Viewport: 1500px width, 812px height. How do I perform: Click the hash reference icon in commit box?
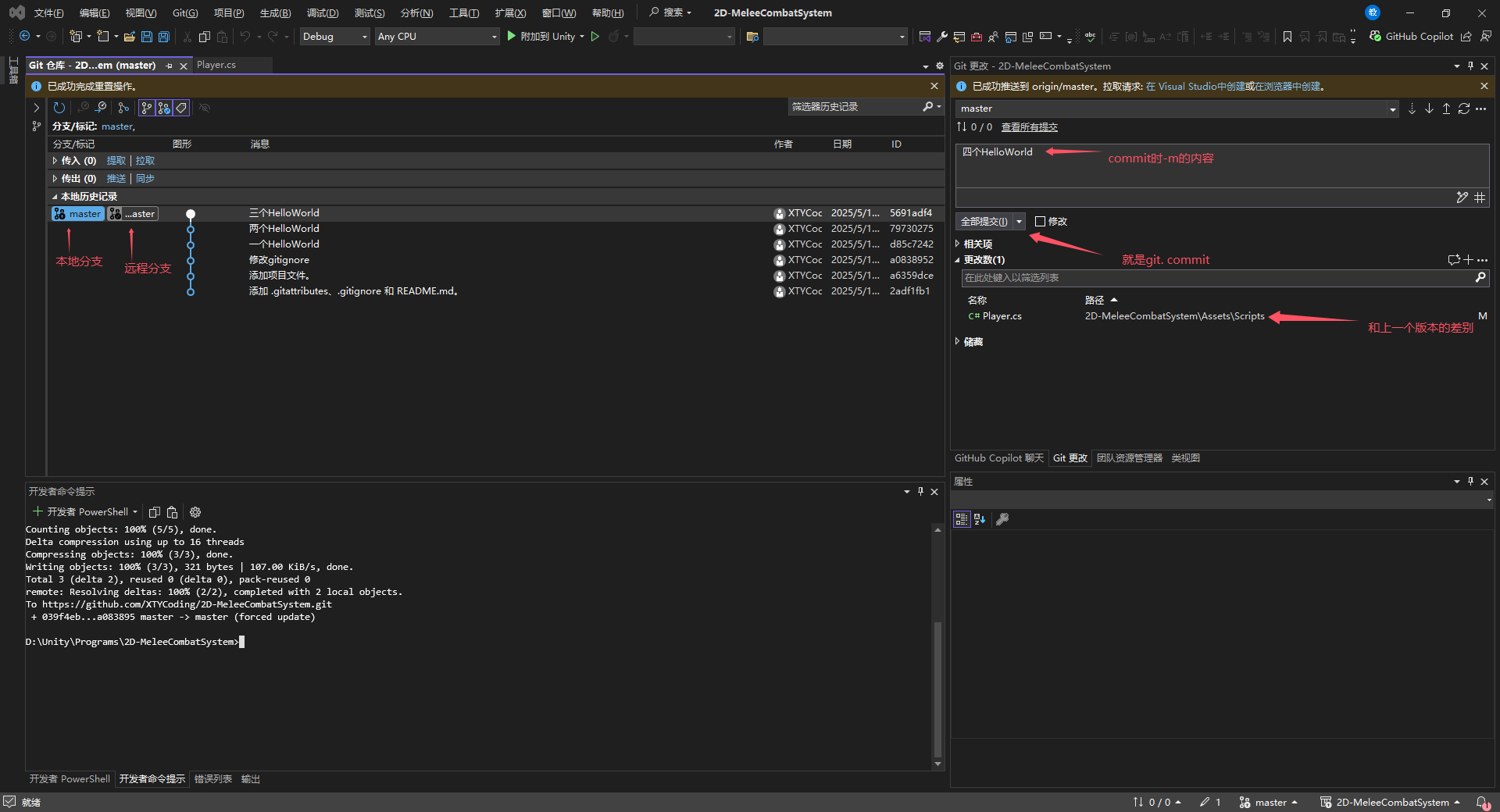pos(1480,198)
